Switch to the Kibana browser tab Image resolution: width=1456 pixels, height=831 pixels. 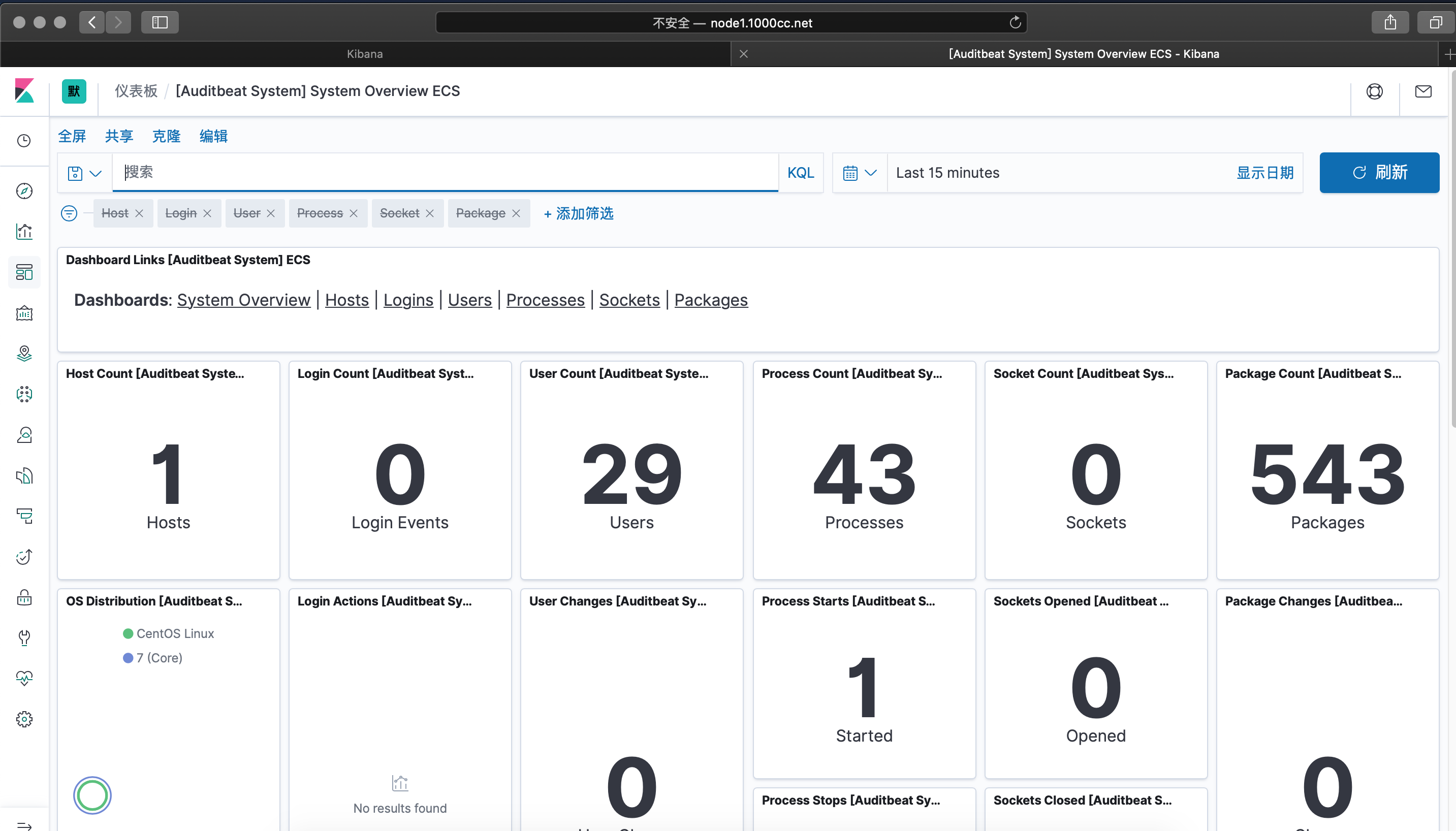[365, 54]
